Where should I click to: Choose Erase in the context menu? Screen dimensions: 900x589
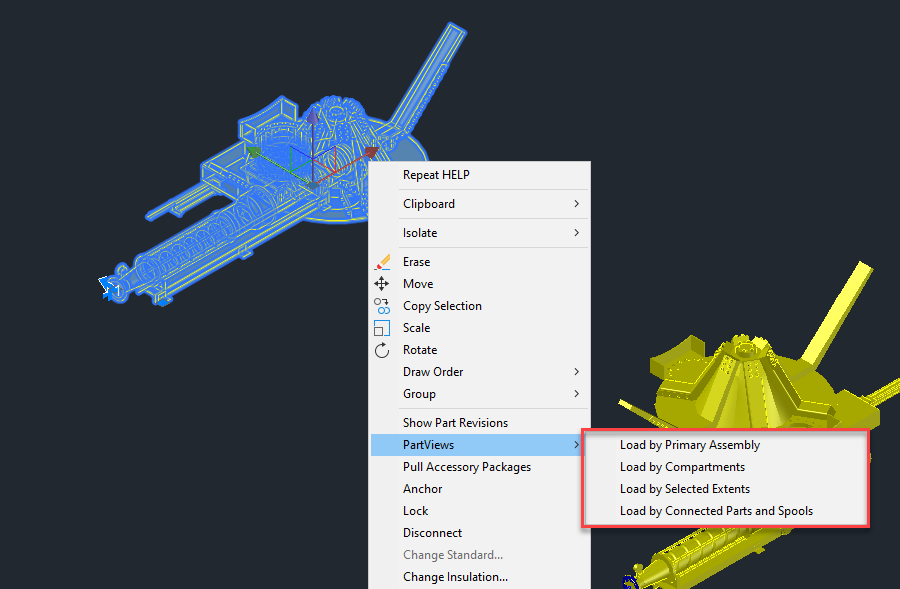pyautogui.click(x=480, y=262)
